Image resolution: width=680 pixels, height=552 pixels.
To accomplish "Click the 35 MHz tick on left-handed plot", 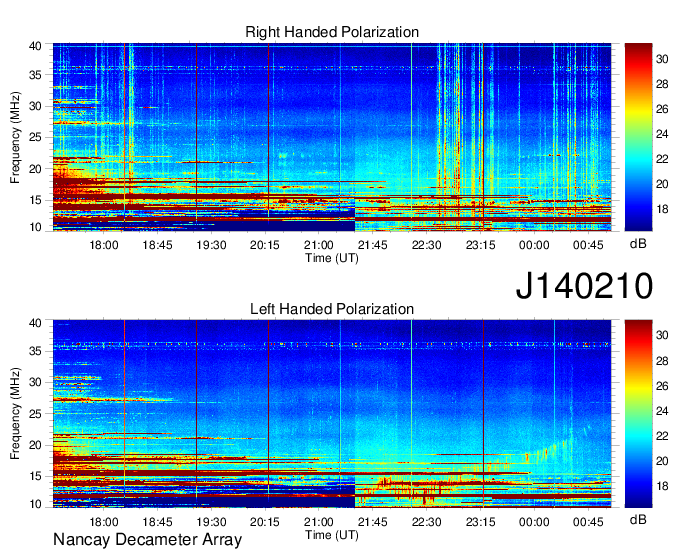I will 35,351.
